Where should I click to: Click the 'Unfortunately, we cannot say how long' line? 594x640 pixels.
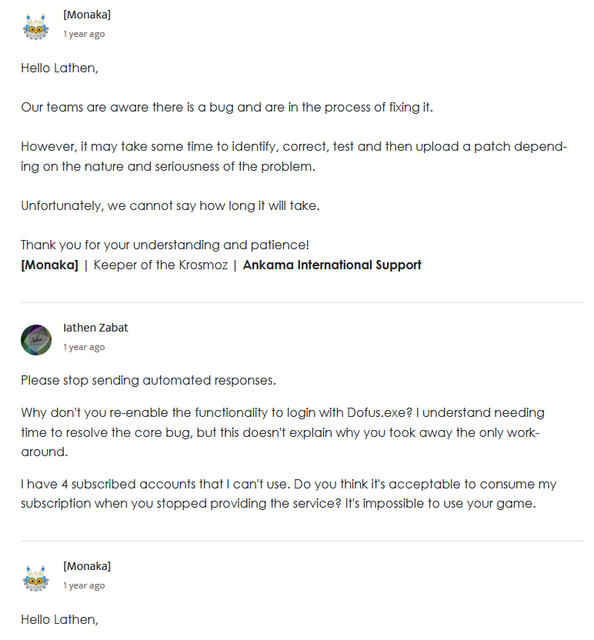(x=170, y=206)
